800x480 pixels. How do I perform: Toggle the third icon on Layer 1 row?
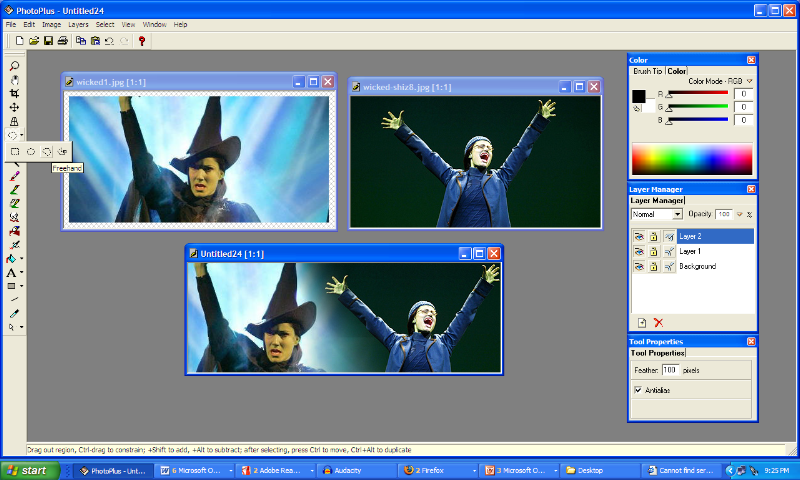pyautogui.click(x=669, y=251)
